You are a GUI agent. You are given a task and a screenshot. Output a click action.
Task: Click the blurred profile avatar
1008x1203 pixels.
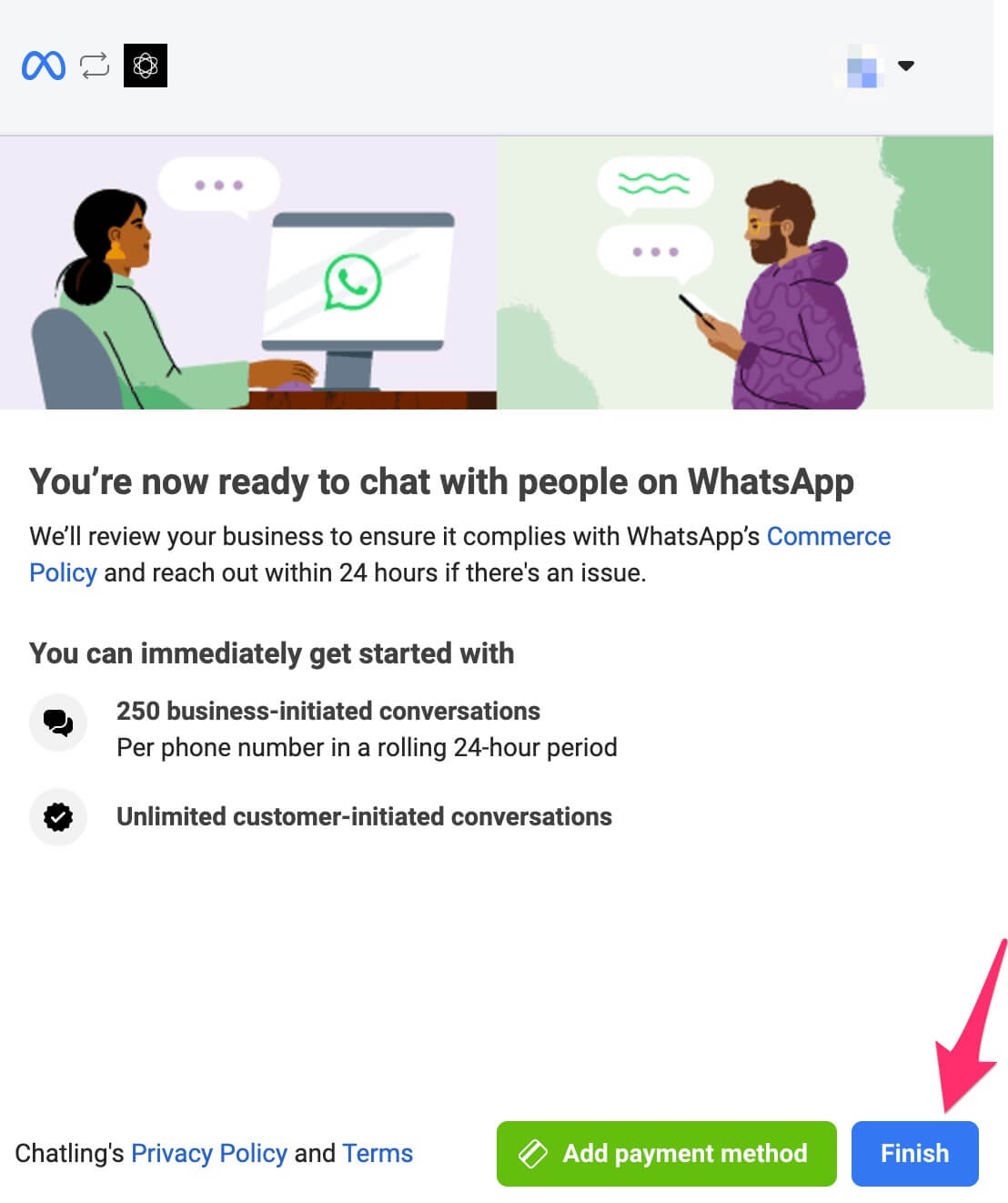tap(861, 66)
